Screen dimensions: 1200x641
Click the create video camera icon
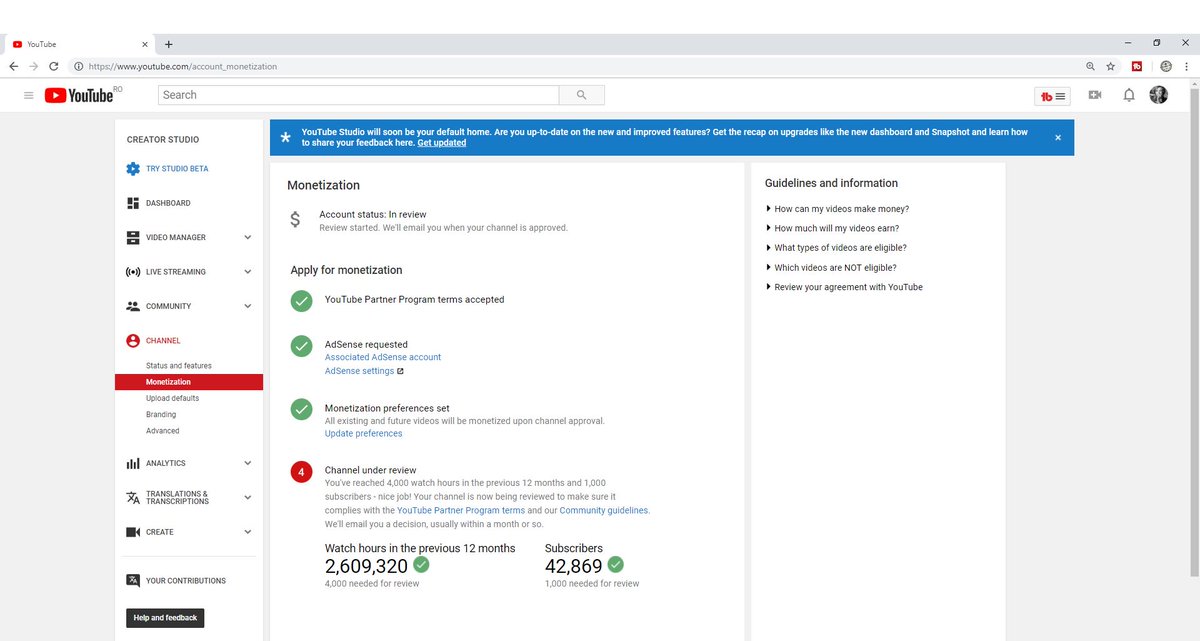(1095, 95)
